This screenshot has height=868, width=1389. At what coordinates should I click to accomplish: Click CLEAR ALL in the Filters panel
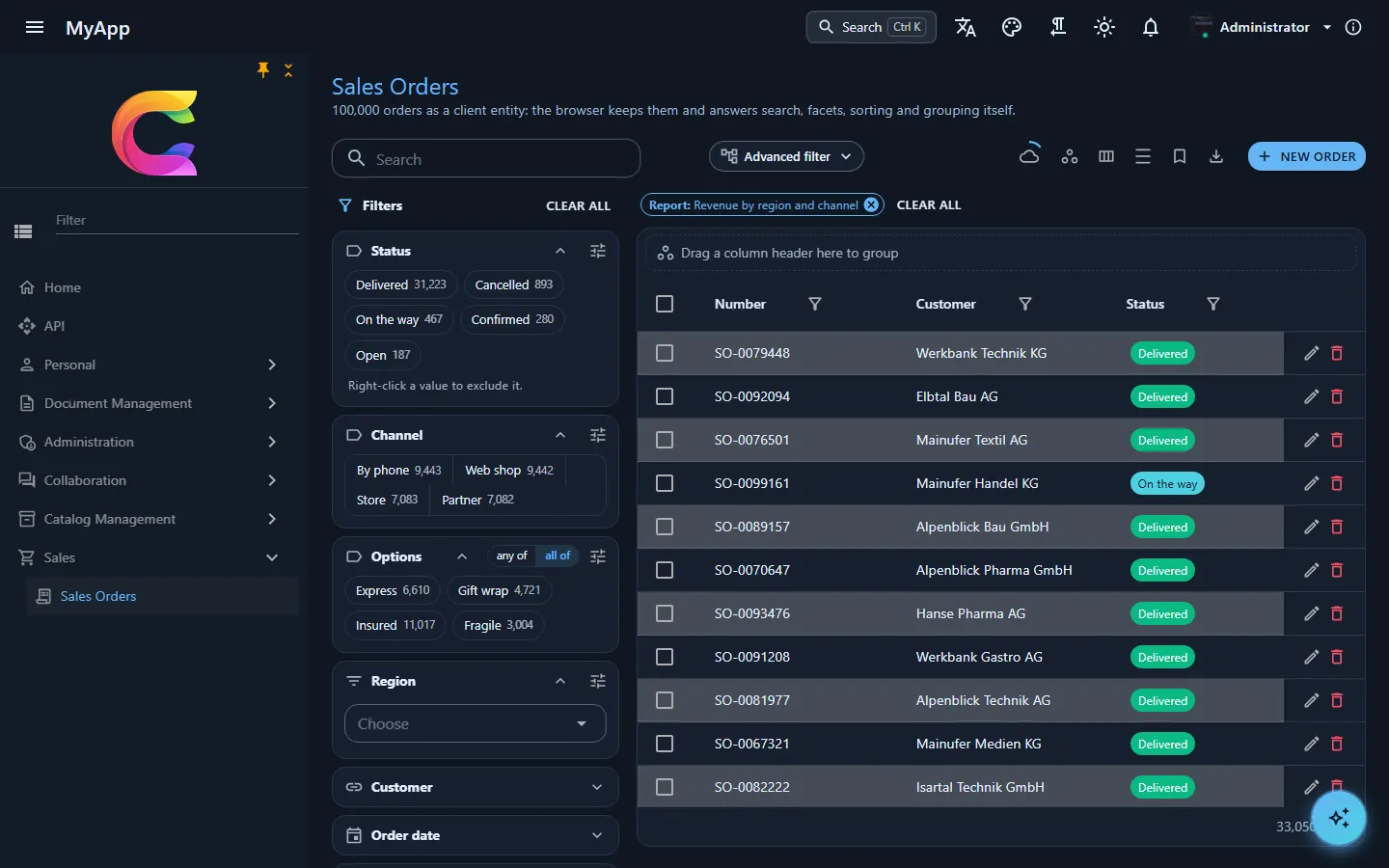pyautogui.click(x=578, y=205)
